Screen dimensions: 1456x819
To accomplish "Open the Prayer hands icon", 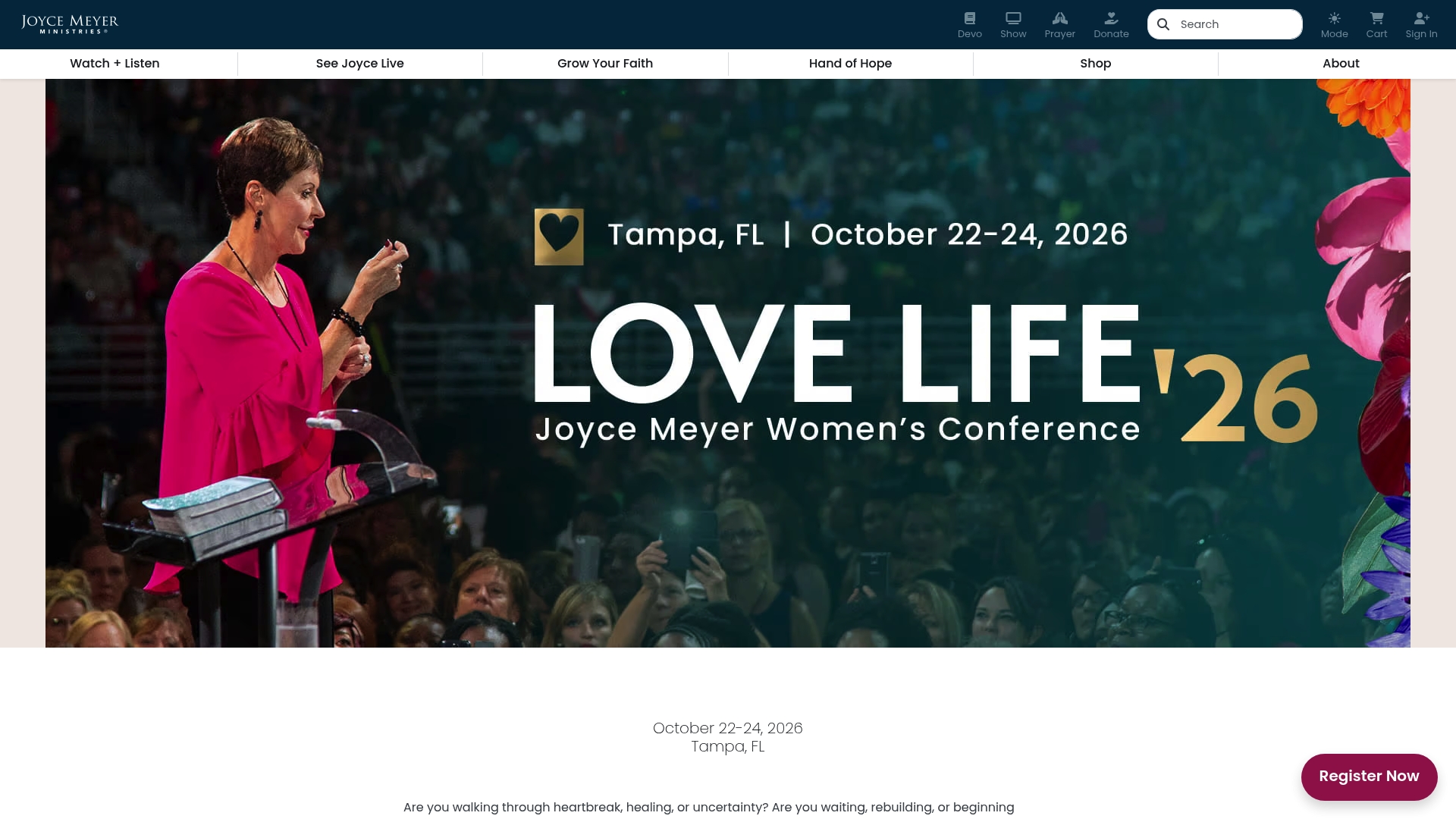I will tap(1060, 18).
